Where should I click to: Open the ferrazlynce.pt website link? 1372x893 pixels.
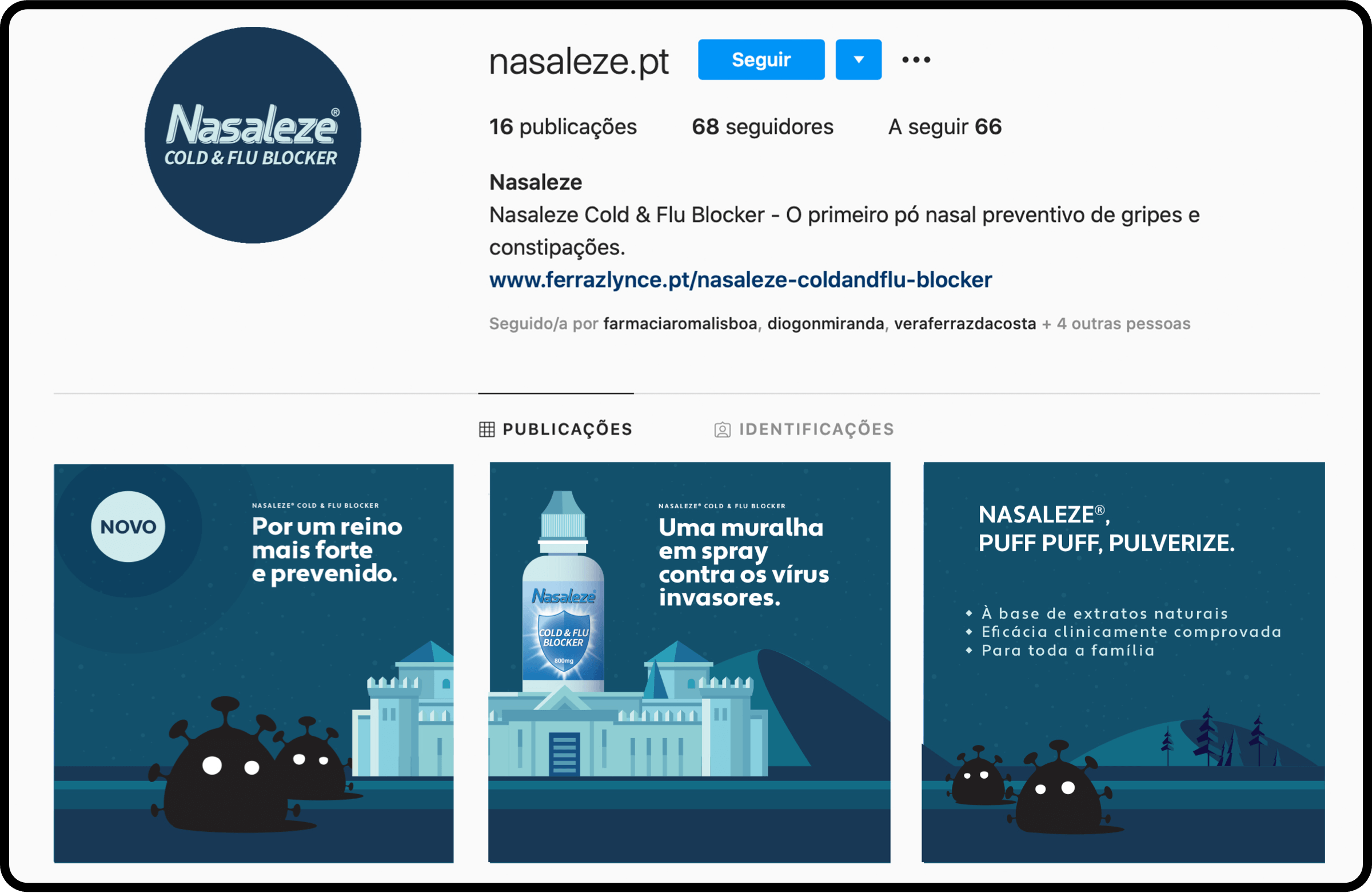pyautogui.click(x=740, y=280)
